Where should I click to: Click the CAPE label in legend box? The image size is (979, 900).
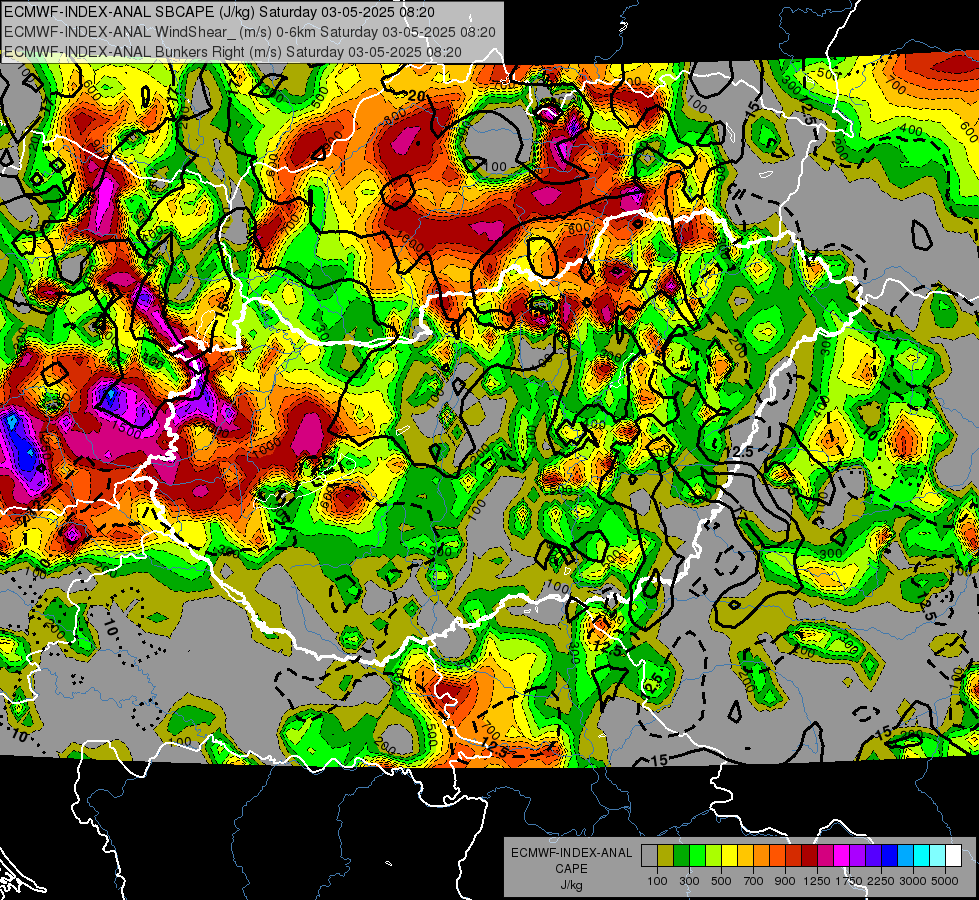coord(571,869)
